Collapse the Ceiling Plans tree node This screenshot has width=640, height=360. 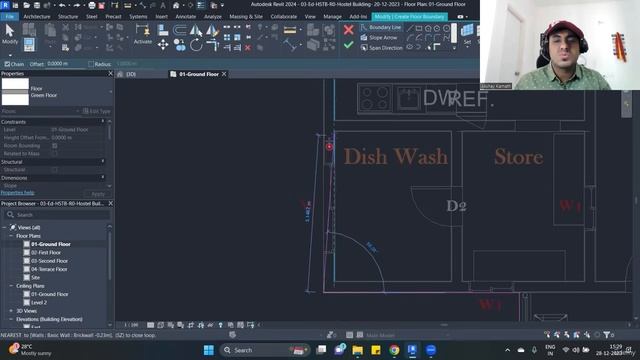(11, 286)
